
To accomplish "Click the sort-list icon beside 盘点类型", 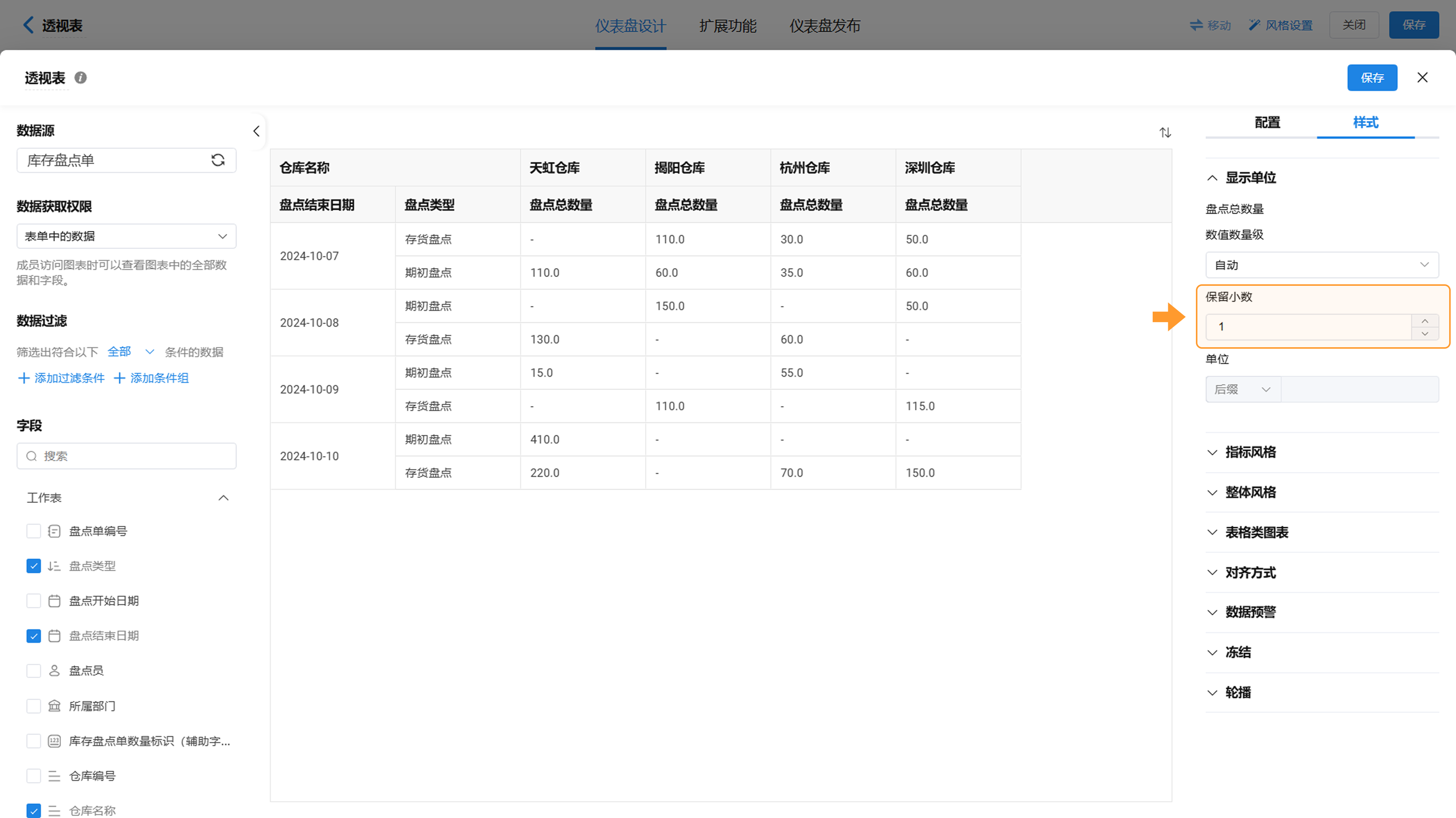I will (x=54, y=566).
